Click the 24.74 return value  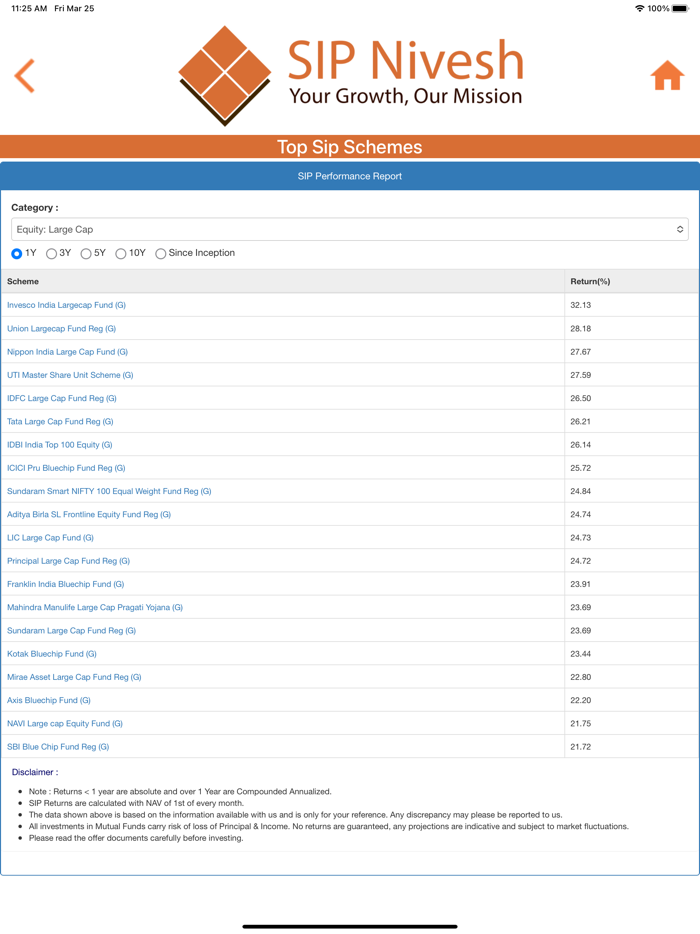(x=581, y=514)
